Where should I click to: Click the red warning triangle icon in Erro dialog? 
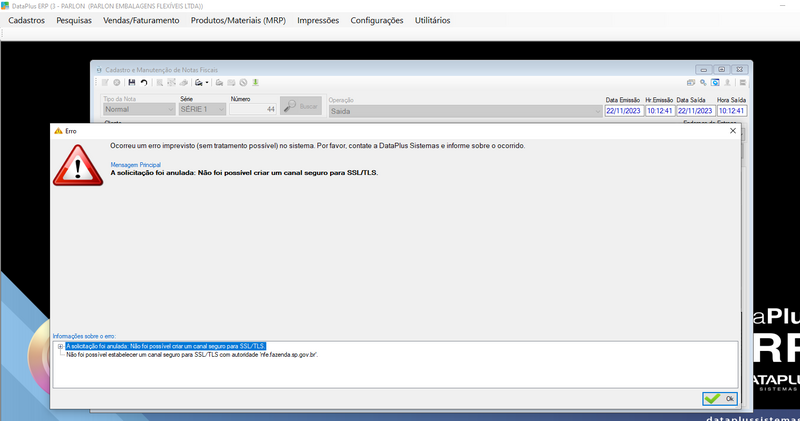[78, 165]
